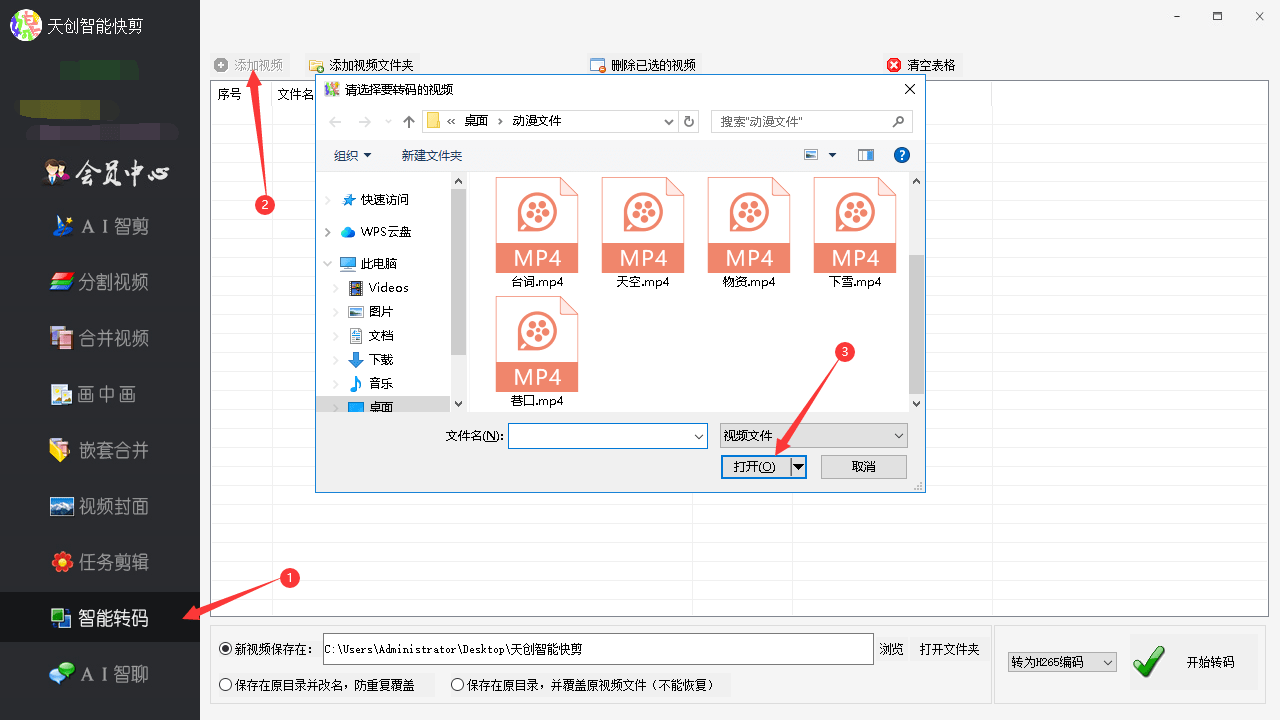
Task: Click the blue help question icon
Action: click(902, 155)
